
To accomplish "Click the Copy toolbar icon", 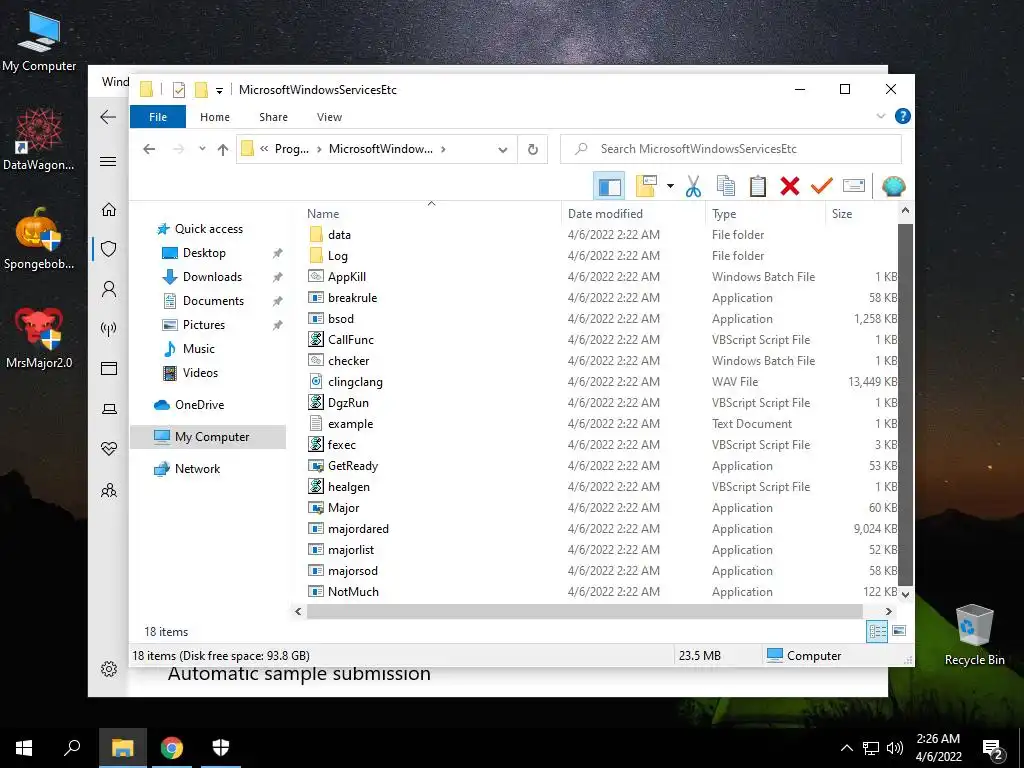I will point(726,186).
